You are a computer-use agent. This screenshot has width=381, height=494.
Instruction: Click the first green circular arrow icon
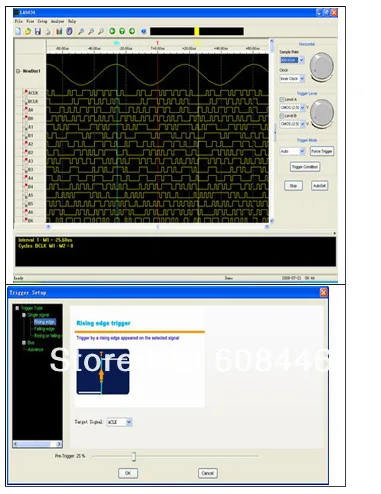pyautogui.click(x=112, y=31)
